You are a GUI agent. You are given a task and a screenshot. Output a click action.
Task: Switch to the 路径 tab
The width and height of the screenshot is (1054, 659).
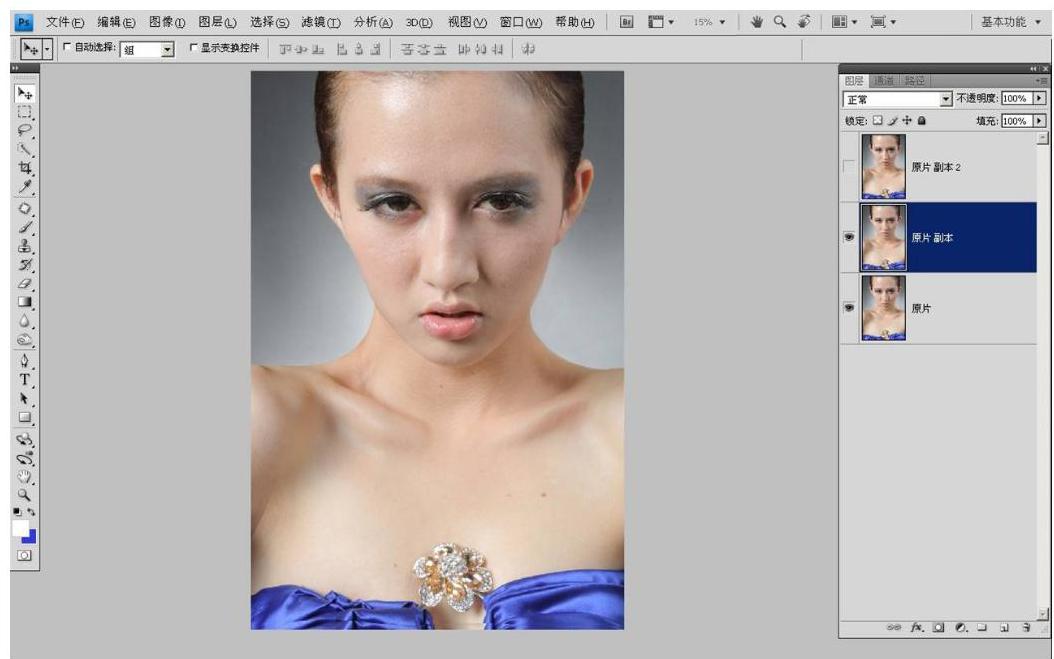click(914, 81)
